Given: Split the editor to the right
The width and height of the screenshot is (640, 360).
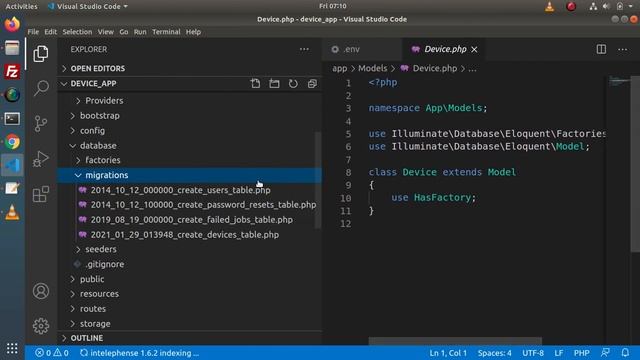Looking at the screenshot, I should (601, 49).
